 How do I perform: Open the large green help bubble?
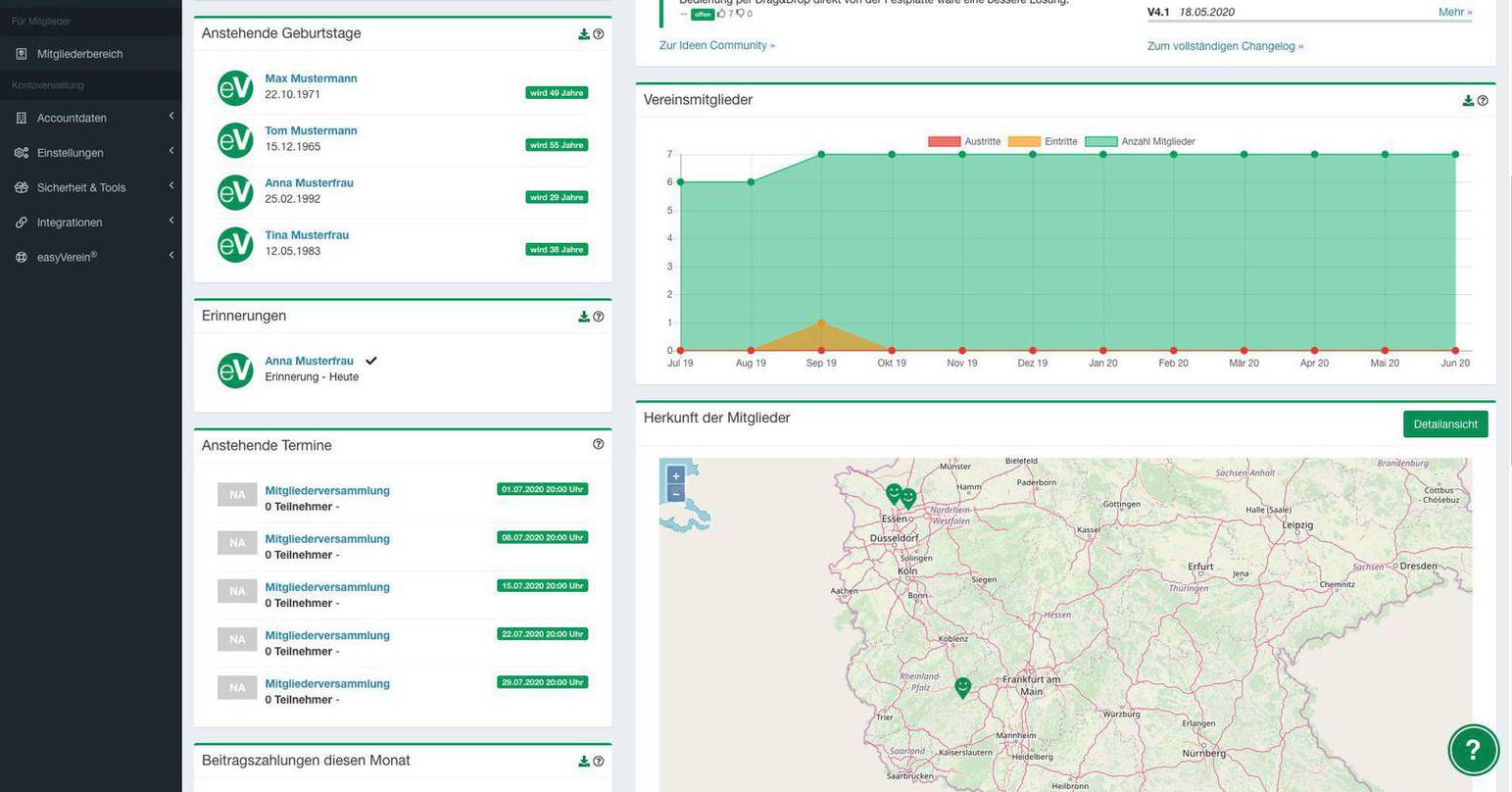tap(1473, 750)
